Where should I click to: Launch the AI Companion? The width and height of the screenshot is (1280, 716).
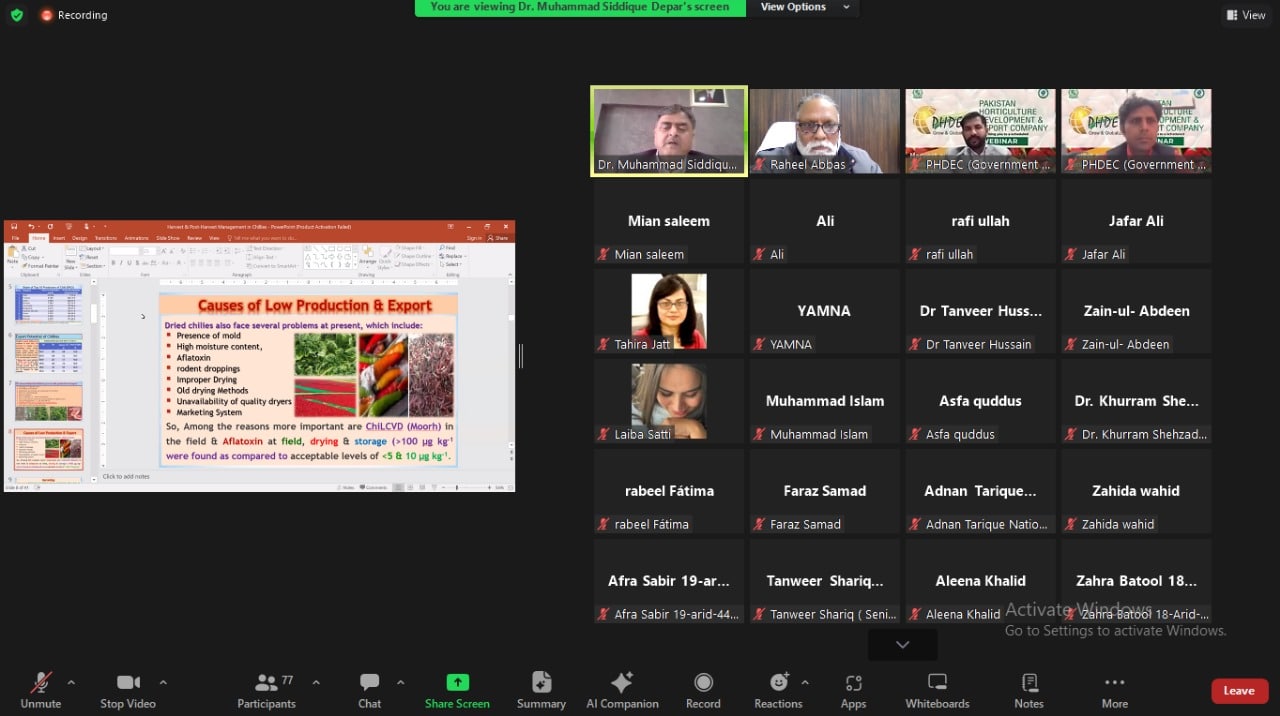pos(622,689)
